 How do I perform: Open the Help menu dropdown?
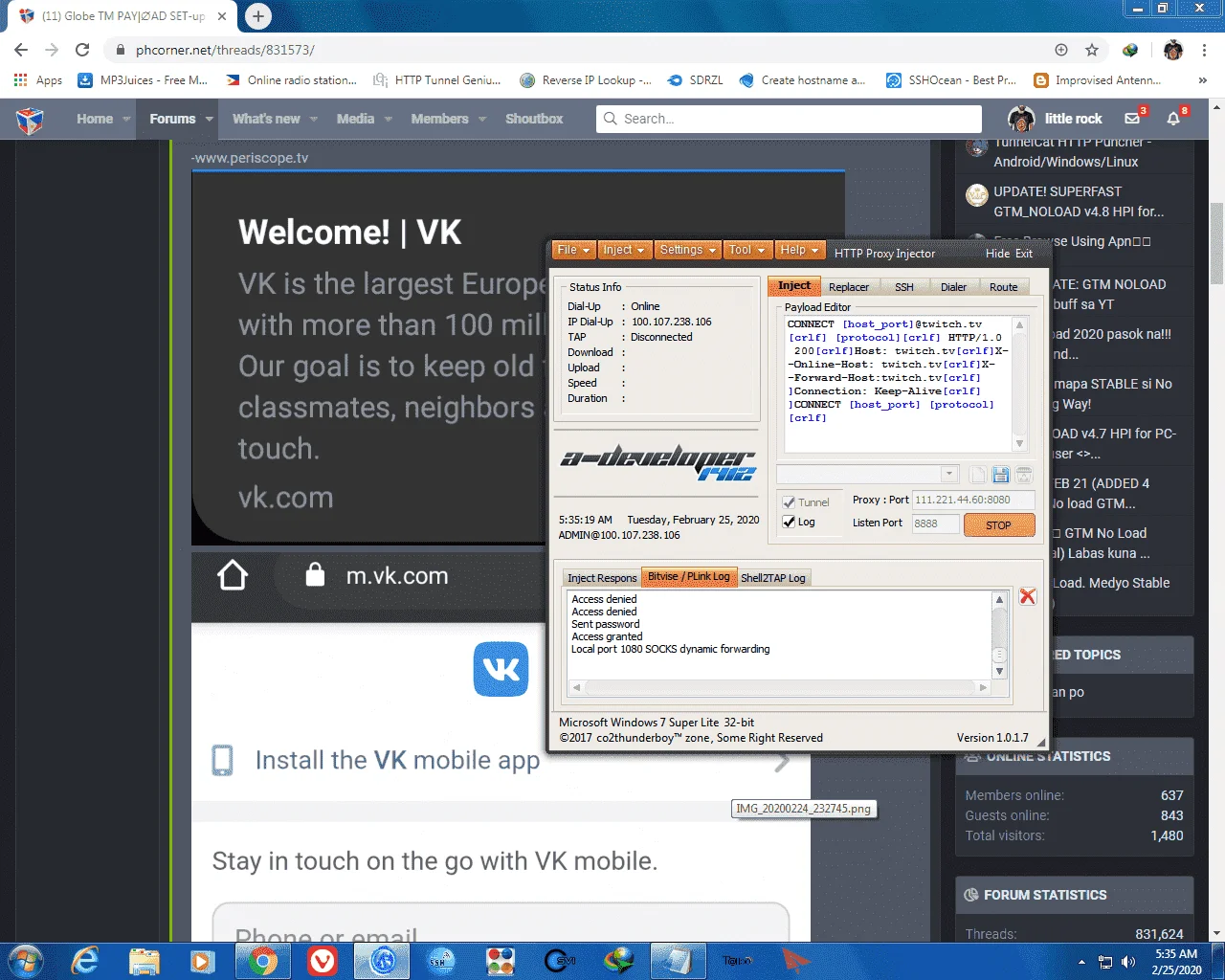[799, 250]
